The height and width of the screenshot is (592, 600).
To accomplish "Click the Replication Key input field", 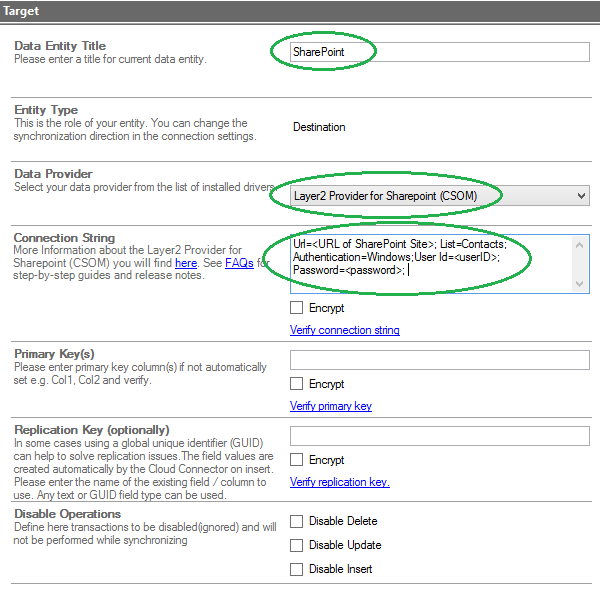I will tap(438, 436).
